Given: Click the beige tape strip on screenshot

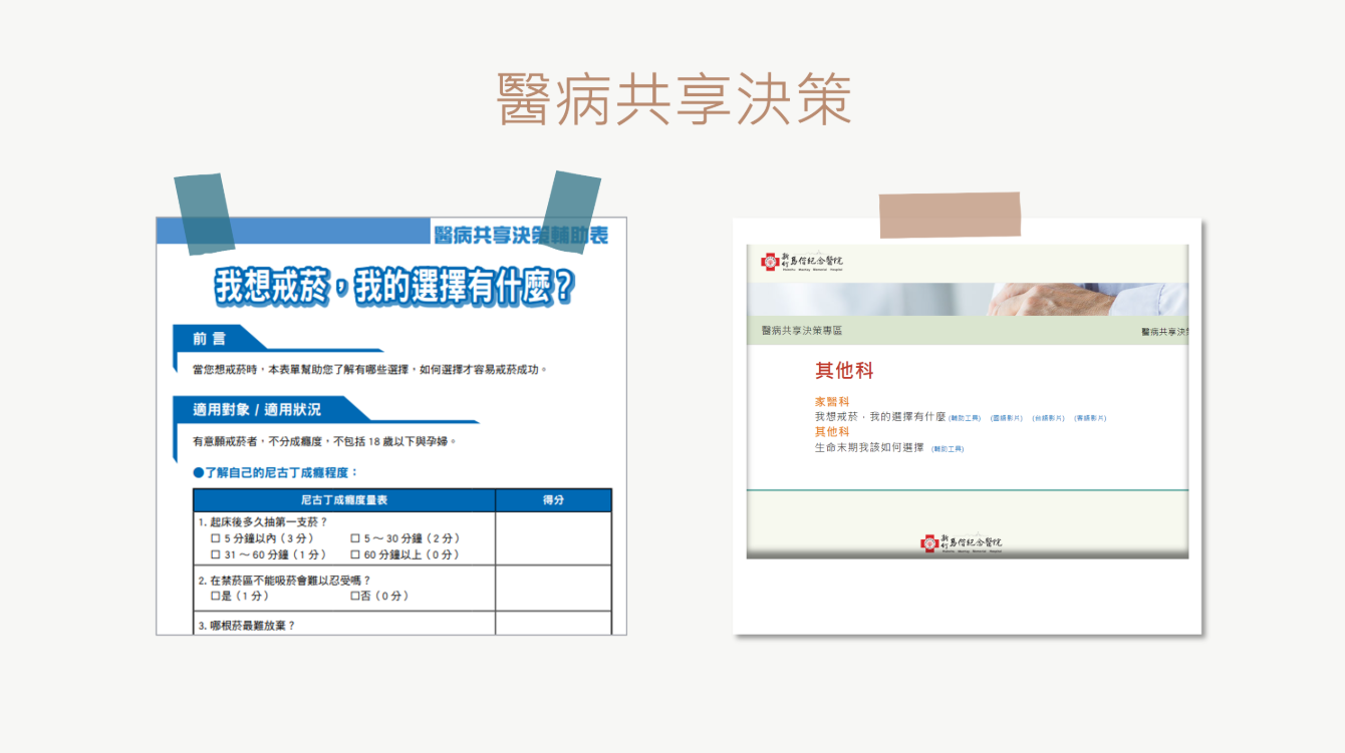Looking at the screenshot, I should point(950,215).
